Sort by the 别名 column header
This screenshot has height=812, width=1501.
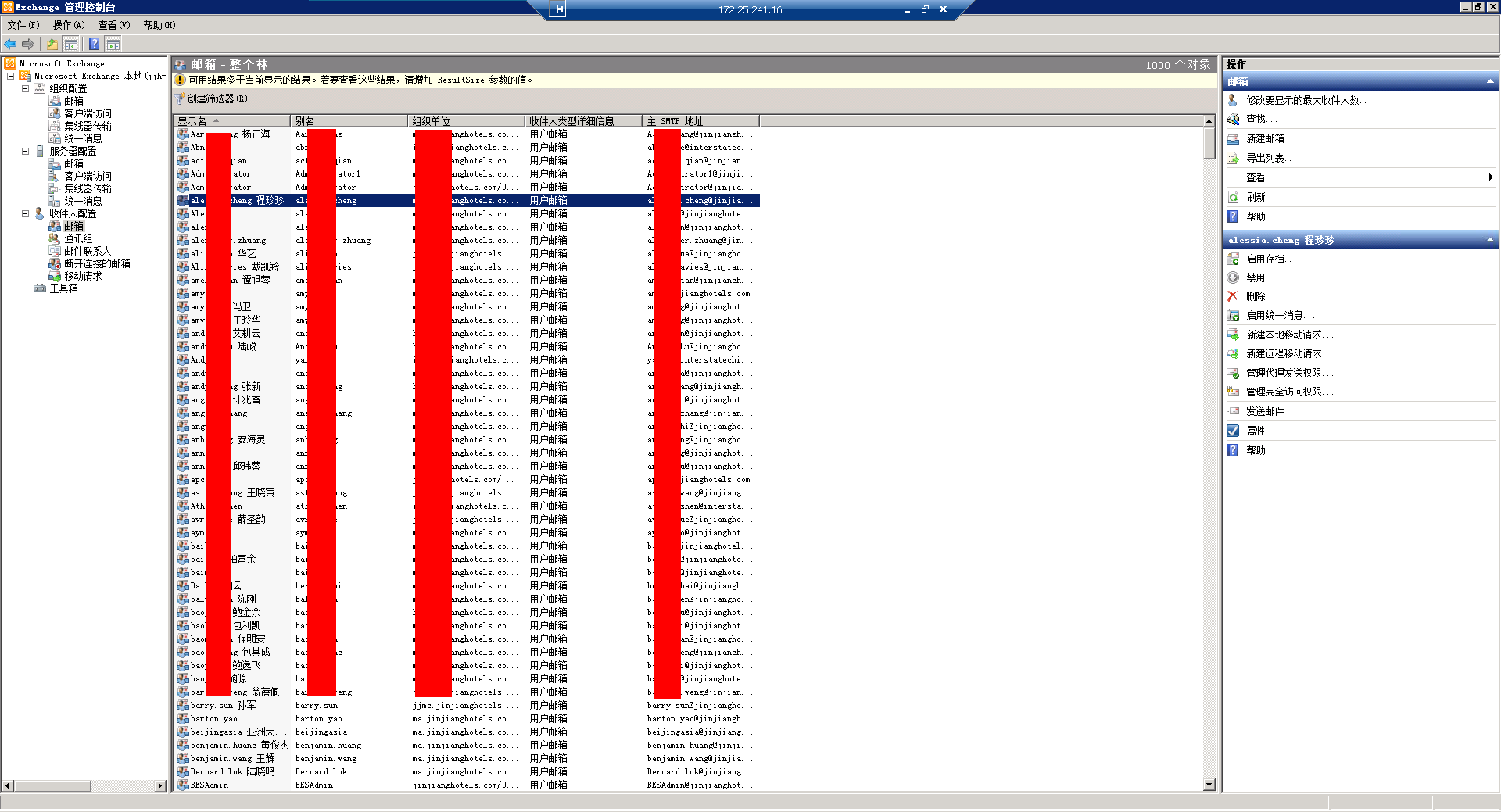coord(349,121)
